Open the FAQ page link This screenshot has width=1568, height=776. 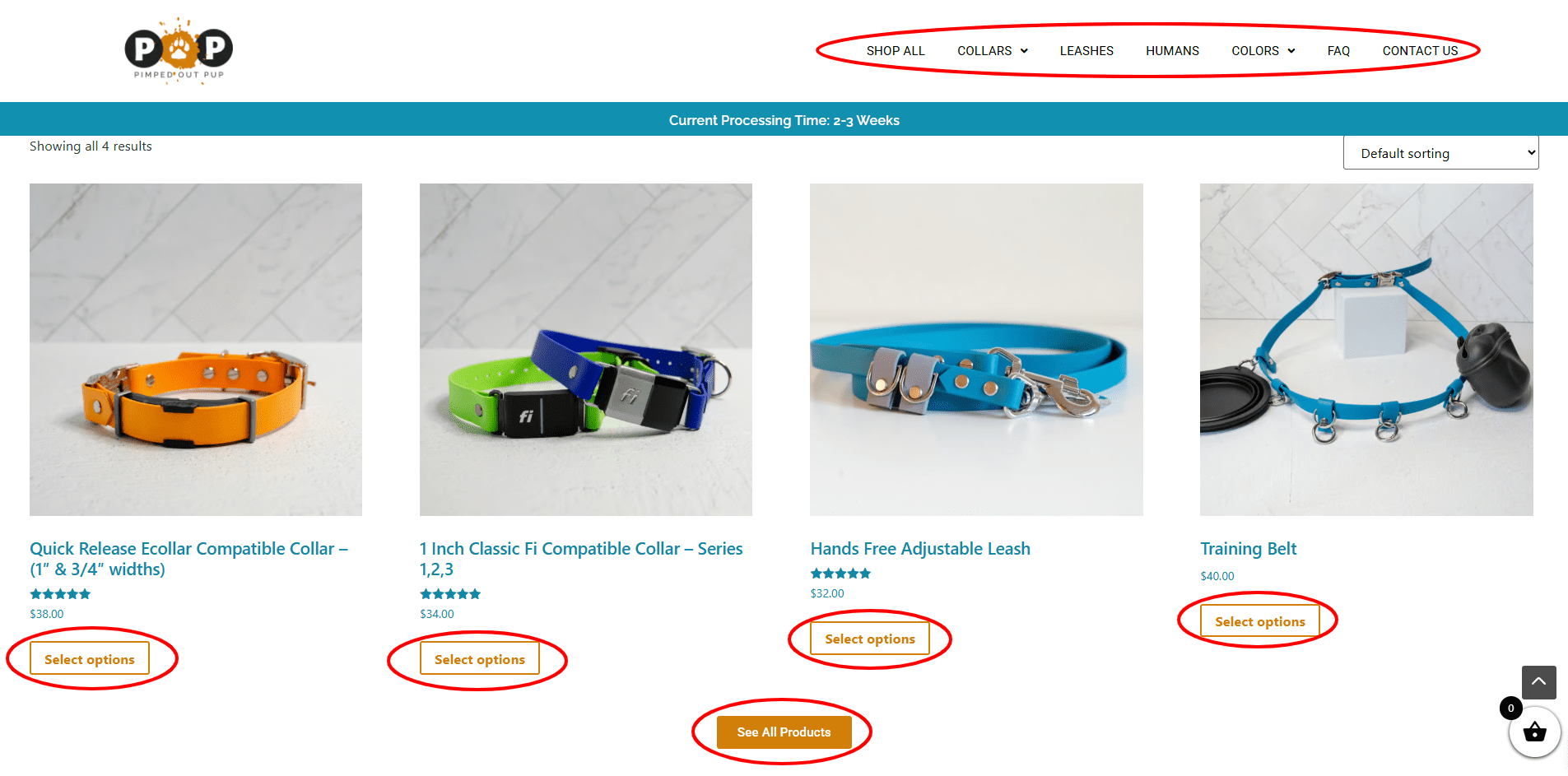(1338, 51)
